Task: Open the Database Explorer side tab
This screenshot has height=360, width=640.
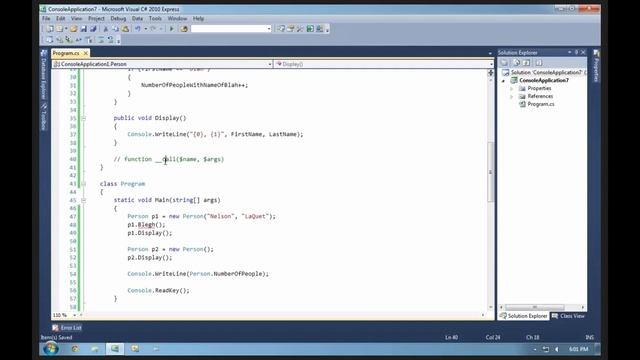Action: [44, 75]
